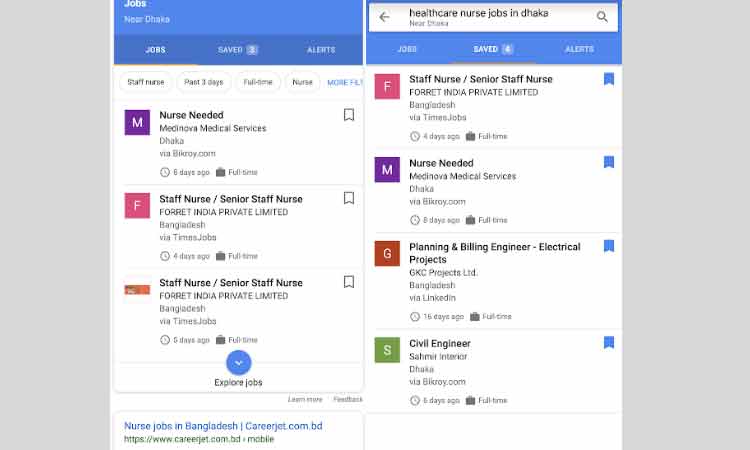Open Civil Engineer job title
This screenshot has width=750, height=450.
[x=440, y=344]
